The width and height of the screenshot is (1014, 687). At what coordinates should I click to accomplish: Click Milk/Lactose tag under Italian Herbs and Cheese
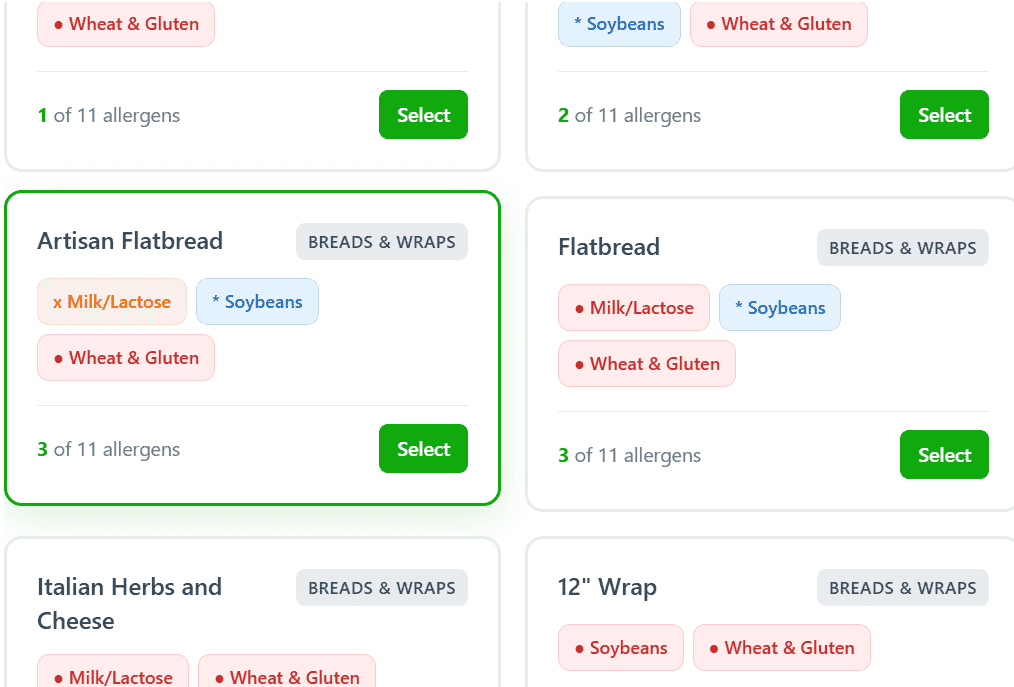tap(112, 677)
